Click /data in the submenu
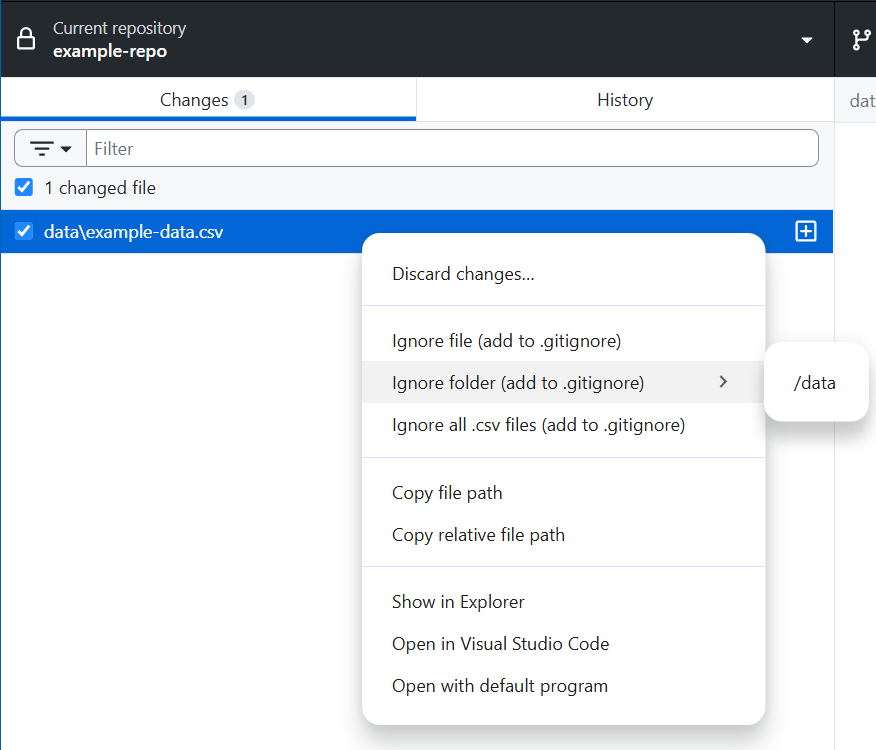The image size is (876, 750). click(814, 382)
